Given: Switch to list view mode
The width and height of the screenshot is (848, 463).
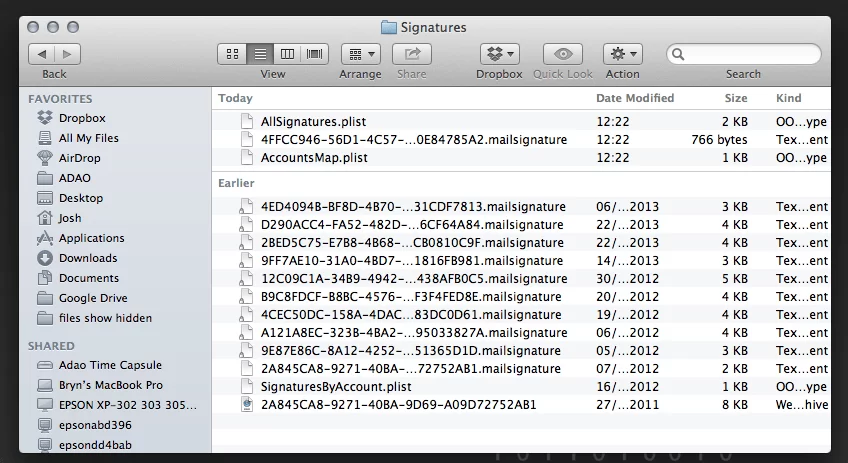Looking at the screenshot, I should [260, 54].
